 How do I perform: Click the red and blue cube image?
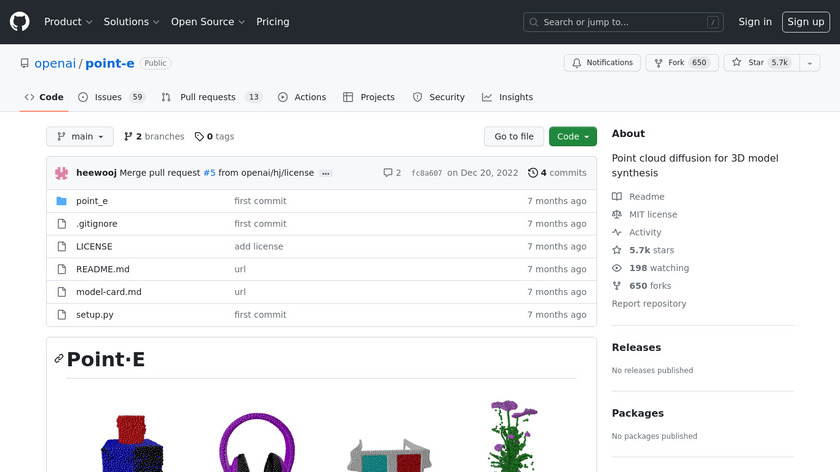132,444
